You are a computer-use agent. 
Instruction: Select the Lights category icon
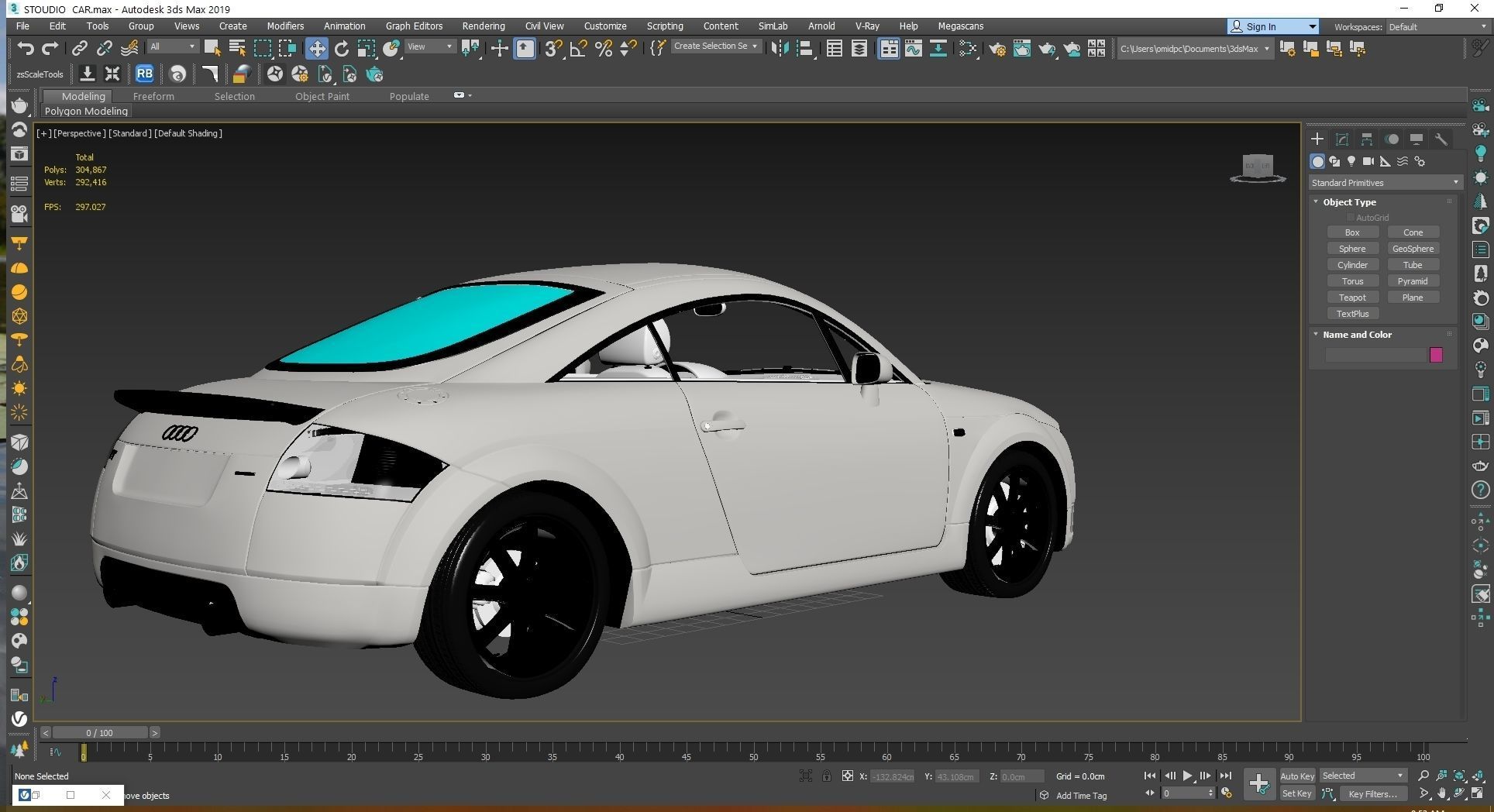[x=1351, y=161]
